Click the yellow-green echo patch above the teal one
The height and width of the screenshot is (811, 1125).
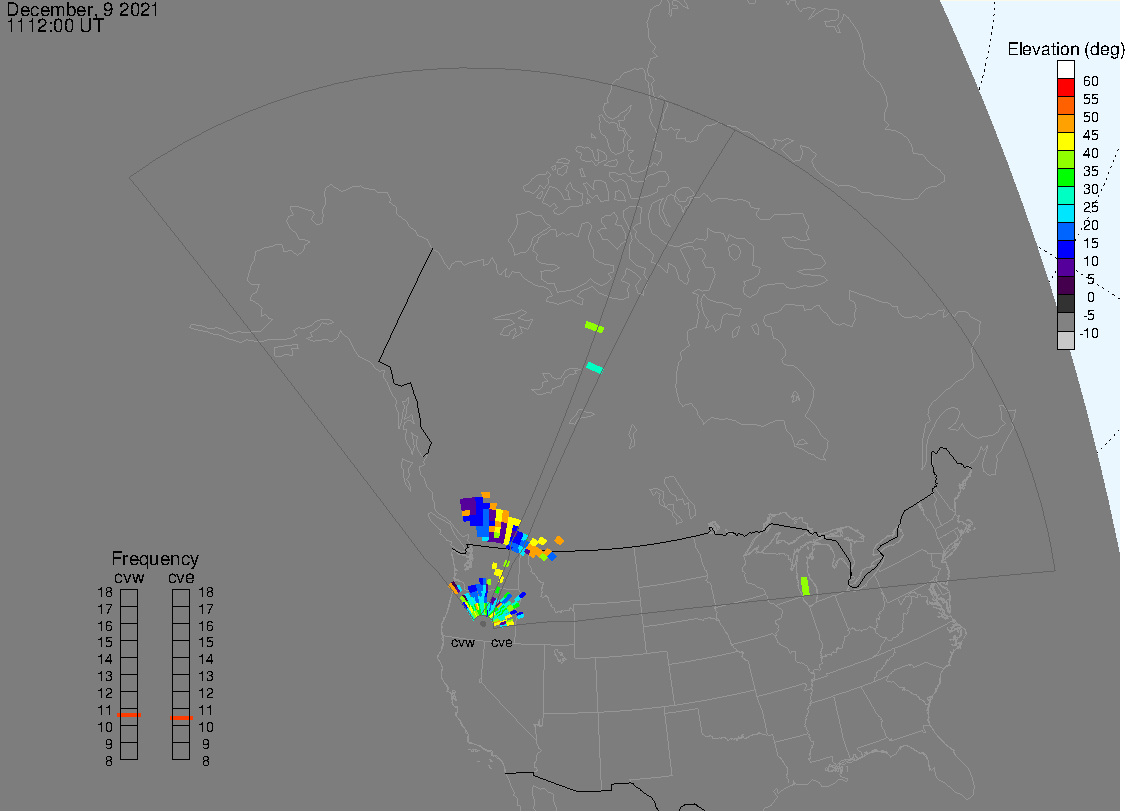(594, 327)
